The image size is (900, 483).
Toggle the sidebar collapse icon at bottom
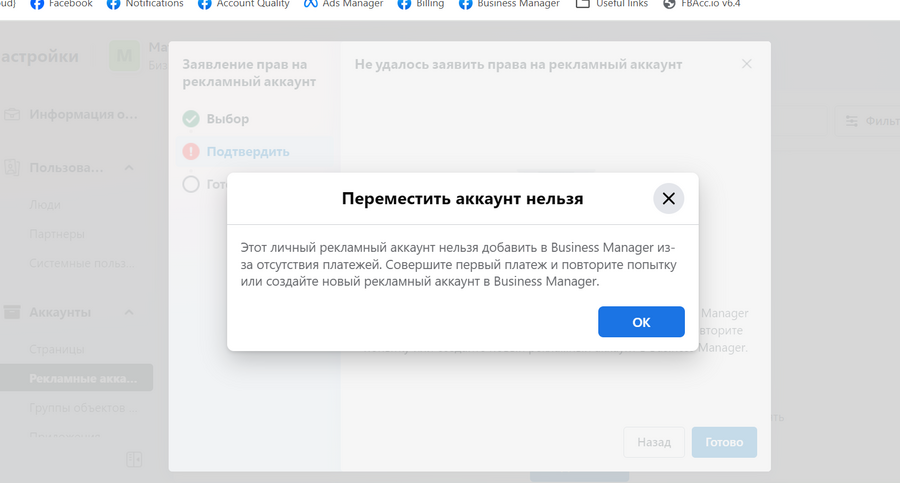pos(134,459)
